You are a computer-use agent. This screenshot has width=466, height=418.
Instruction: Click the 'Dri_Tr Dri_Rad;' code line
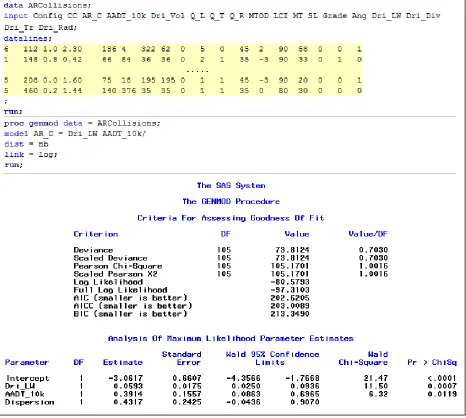pos(40,27)
